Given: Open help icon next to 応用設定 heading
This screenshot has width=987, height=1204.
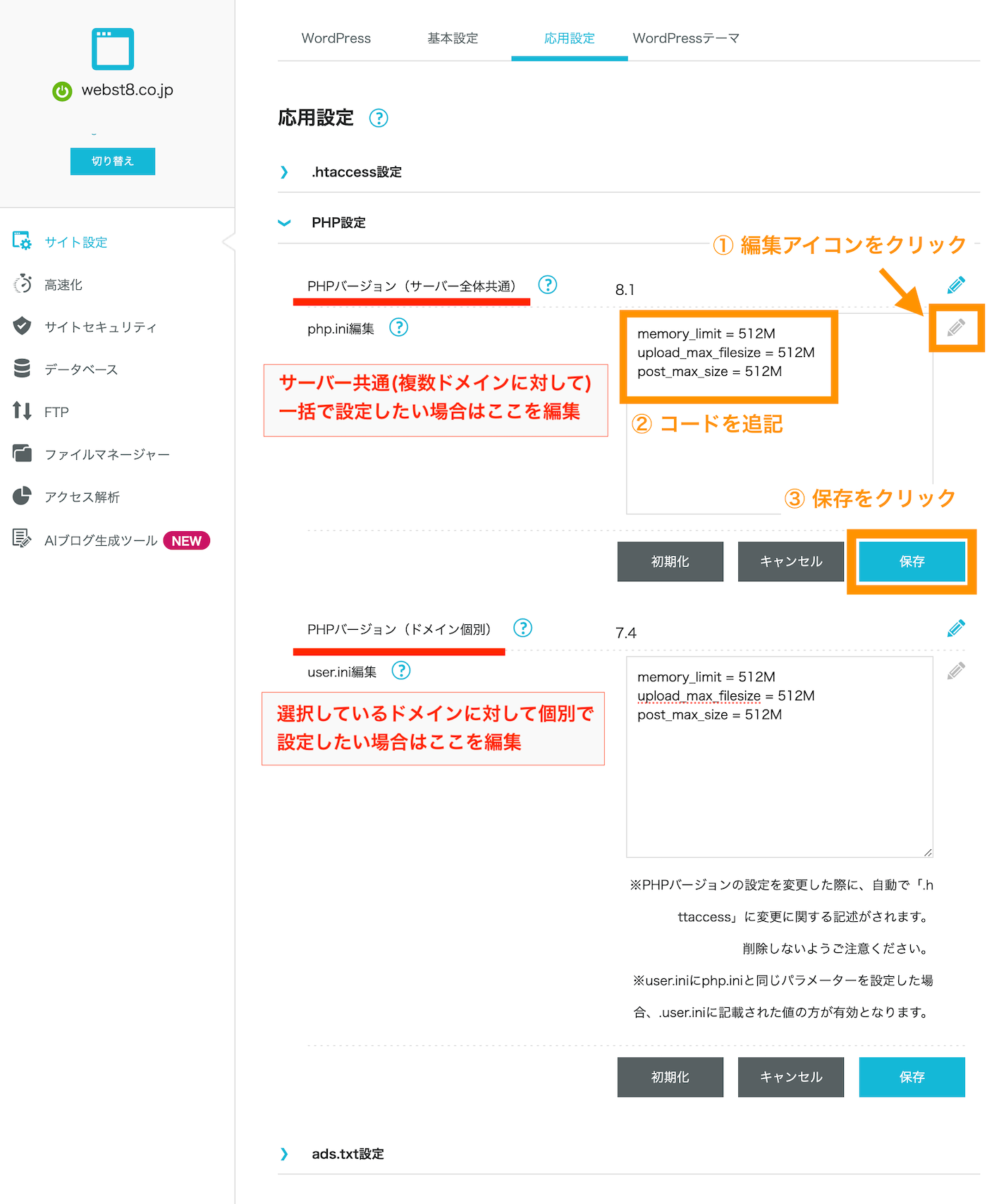Looking at the screenshot, I should click(x=379, y=118).
